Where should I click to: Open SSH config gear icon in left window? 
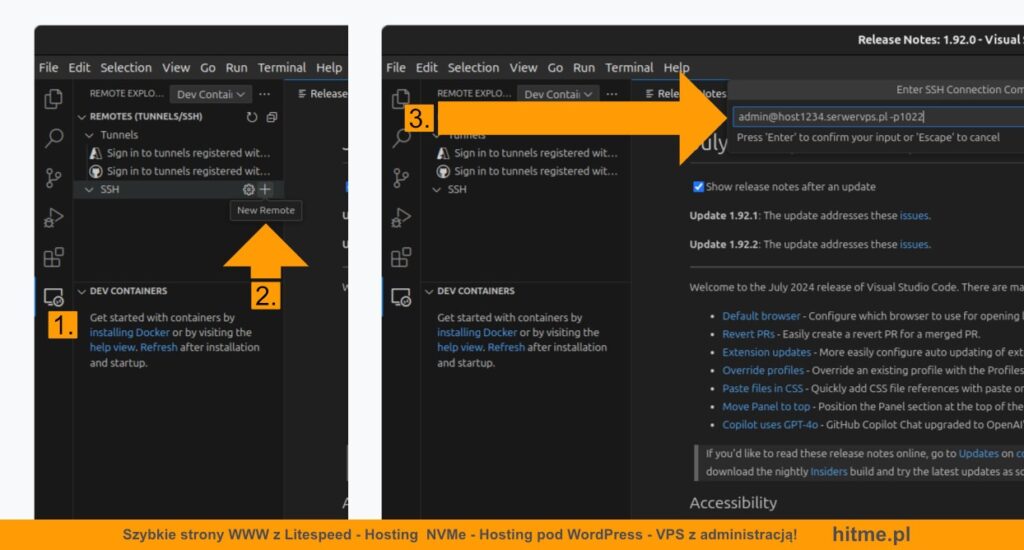[x=248, y=189]
